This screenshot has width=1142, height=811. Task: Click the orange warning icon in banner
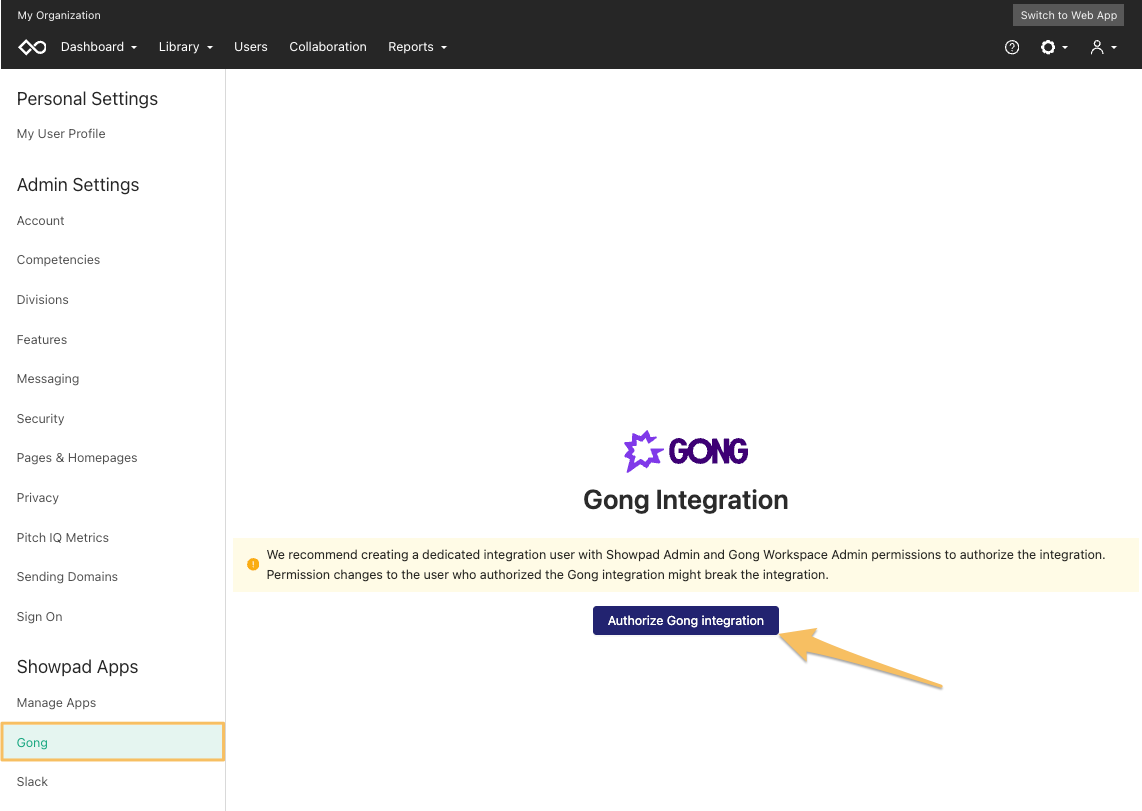[253, 564]
